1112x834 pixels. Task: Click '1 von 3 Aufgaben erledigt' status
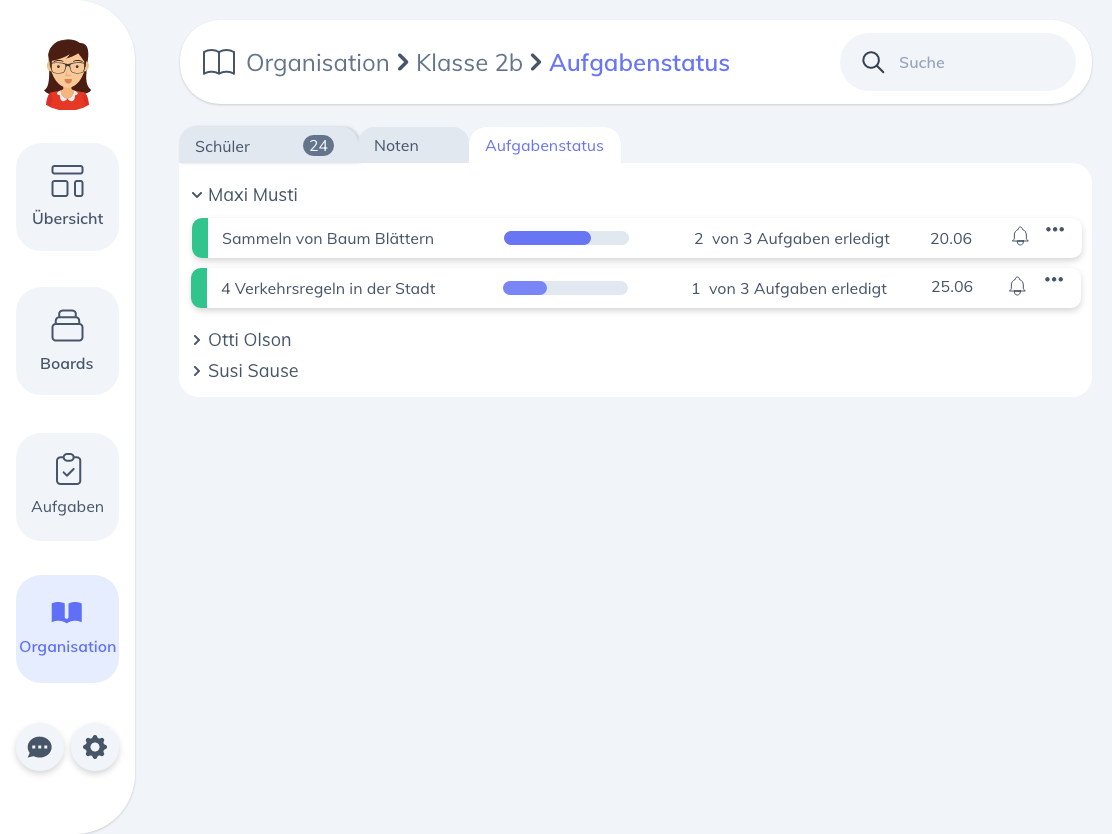(x=789, y=289)
